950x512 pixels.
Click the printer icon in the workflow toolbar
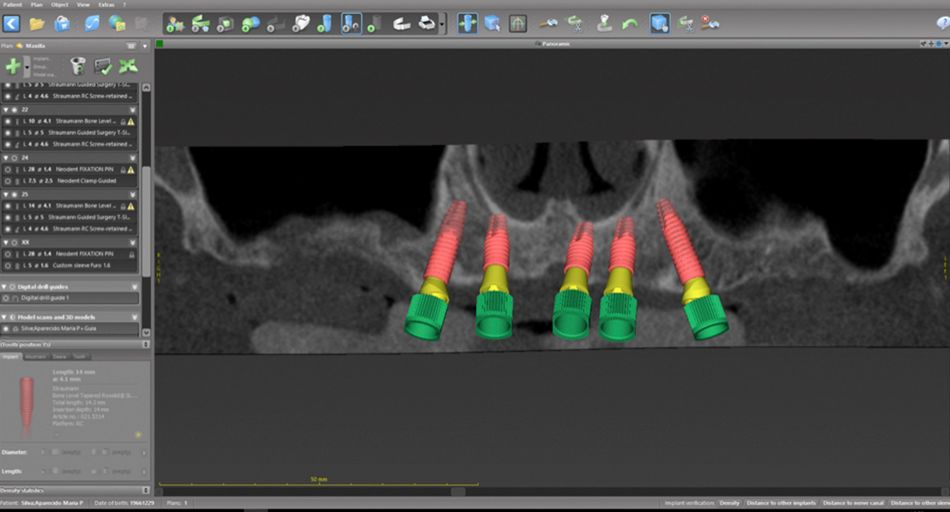coord(427,24)
